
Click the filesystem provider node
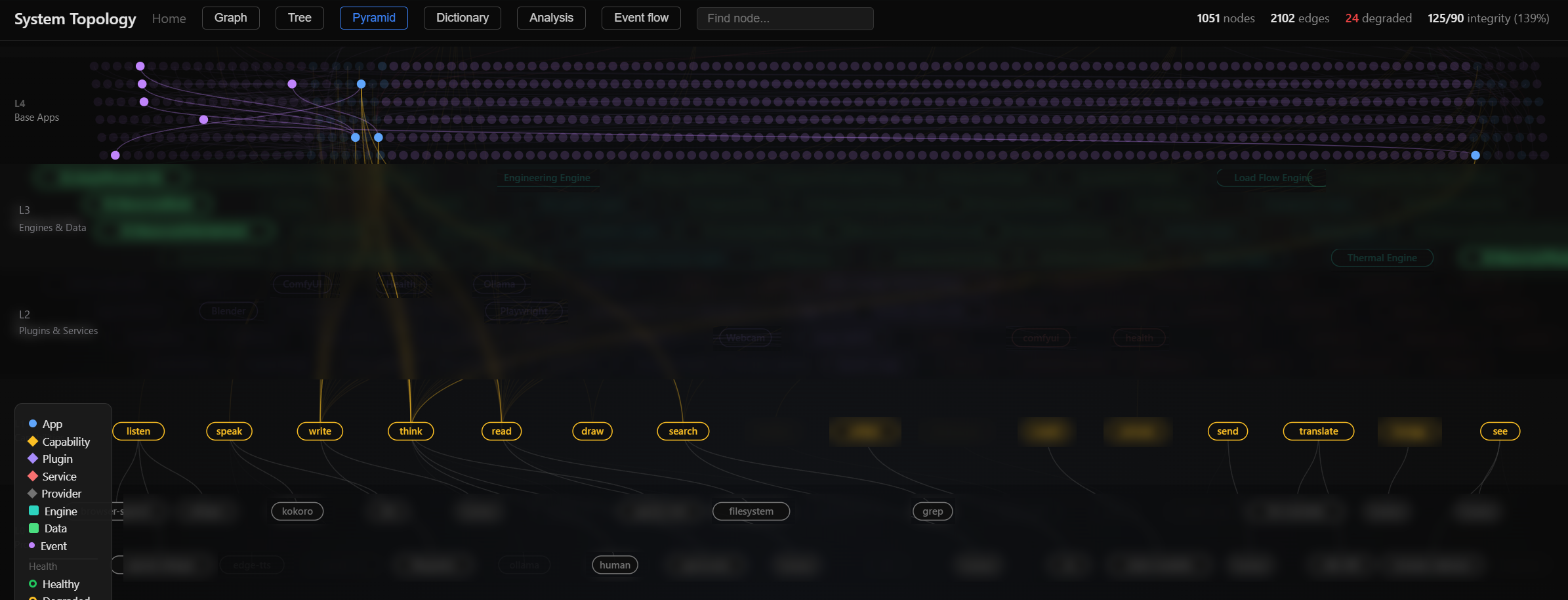751,511
